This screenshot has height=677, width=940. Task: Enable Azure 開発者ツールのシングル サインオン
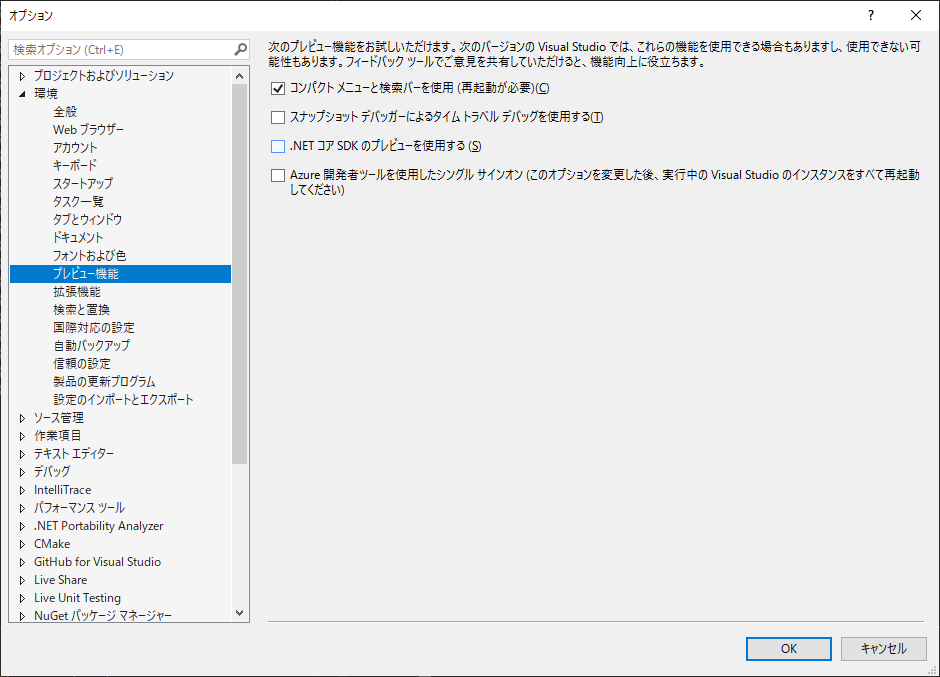coord(277,174)
